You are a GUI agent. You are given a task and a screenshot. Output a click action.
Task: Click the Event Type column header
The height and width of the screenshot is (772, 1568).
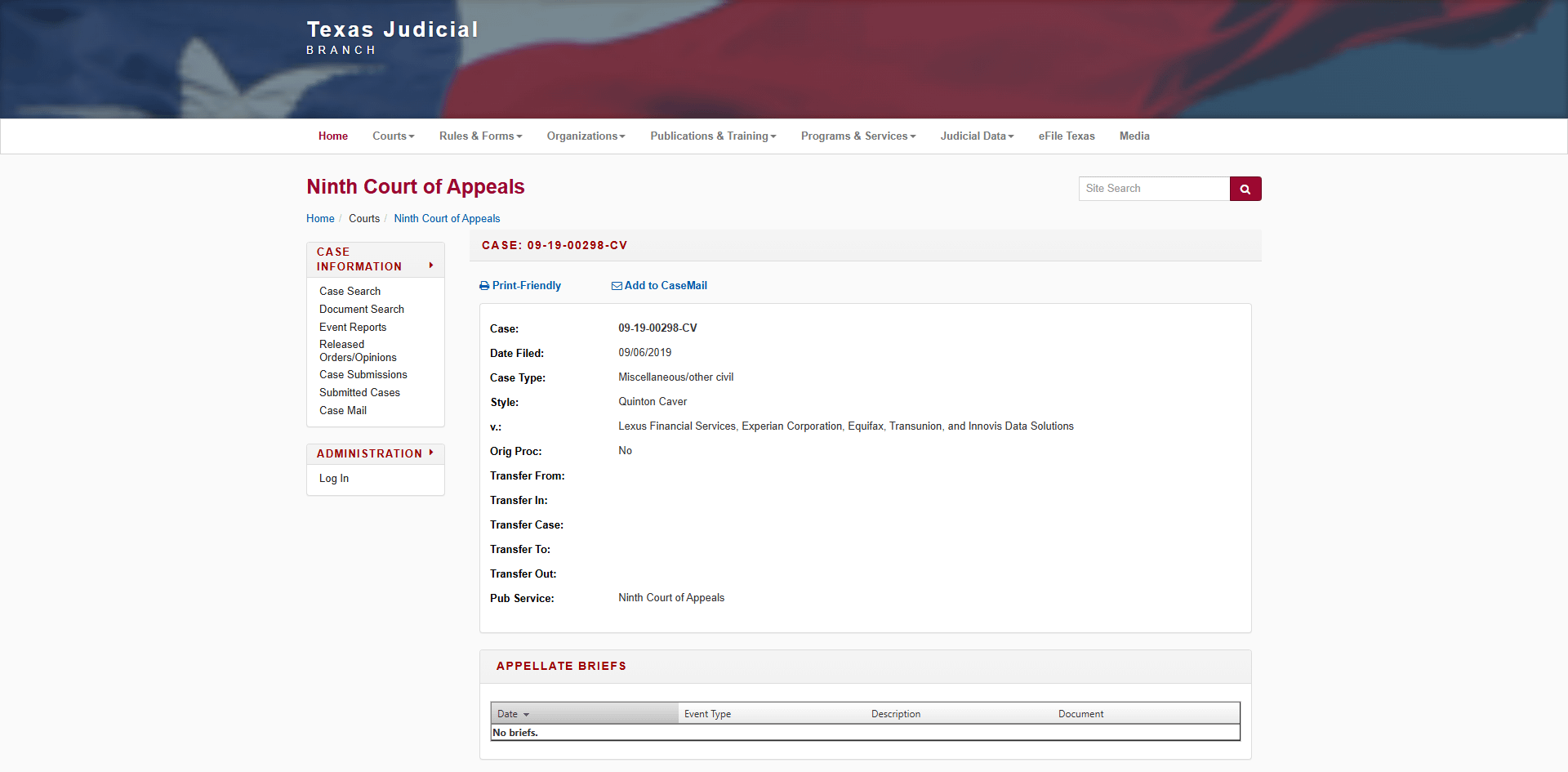point(707,714)
